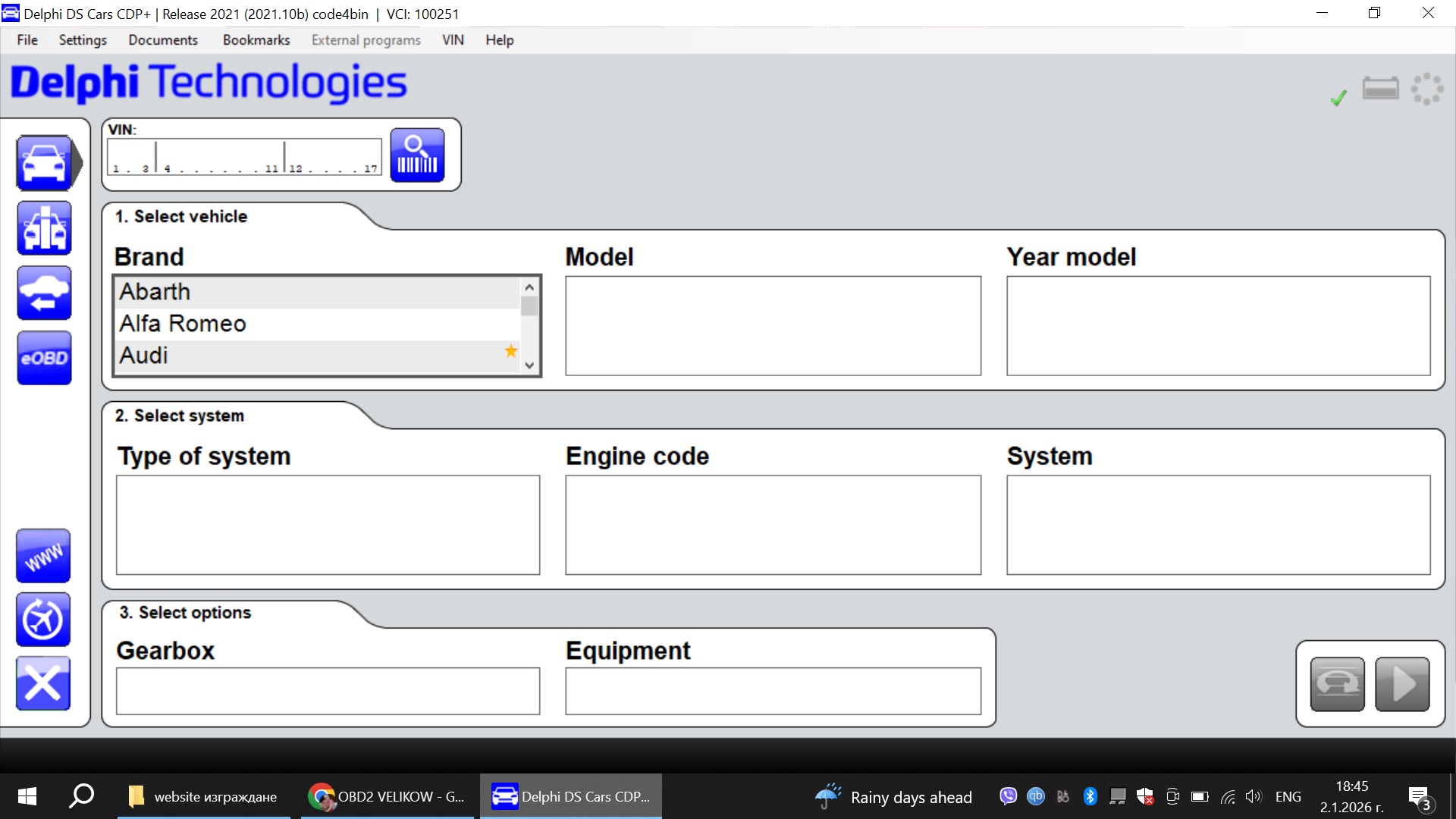The width and height of the screenshot is (1456, 819).
Task: Open the eOBD generic diagnostics mode
Action: point(43,358)
